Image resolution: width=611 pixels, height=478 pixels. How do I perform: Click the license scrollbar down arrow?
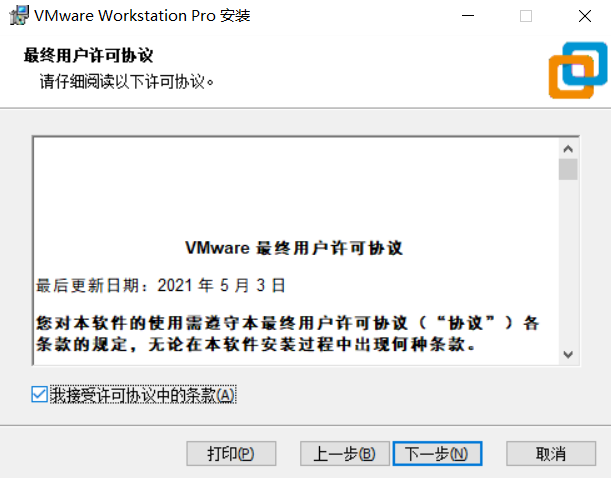568,355
